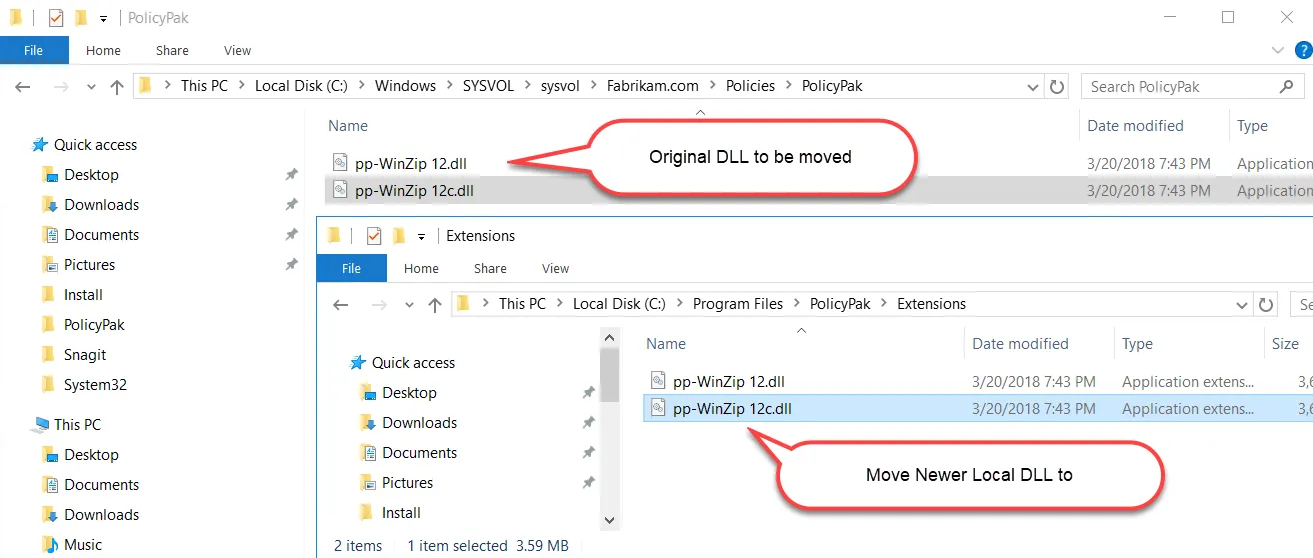Select pp-WinZip 12c.dll in PolicyPak window
This screenshot has height=558, width=1313.
point(414,190)
